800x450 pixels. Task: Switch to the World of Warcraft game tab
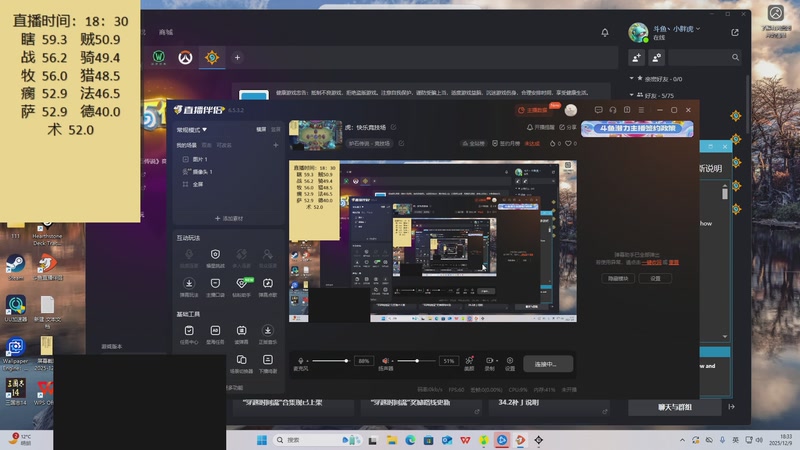coord(159,57)
